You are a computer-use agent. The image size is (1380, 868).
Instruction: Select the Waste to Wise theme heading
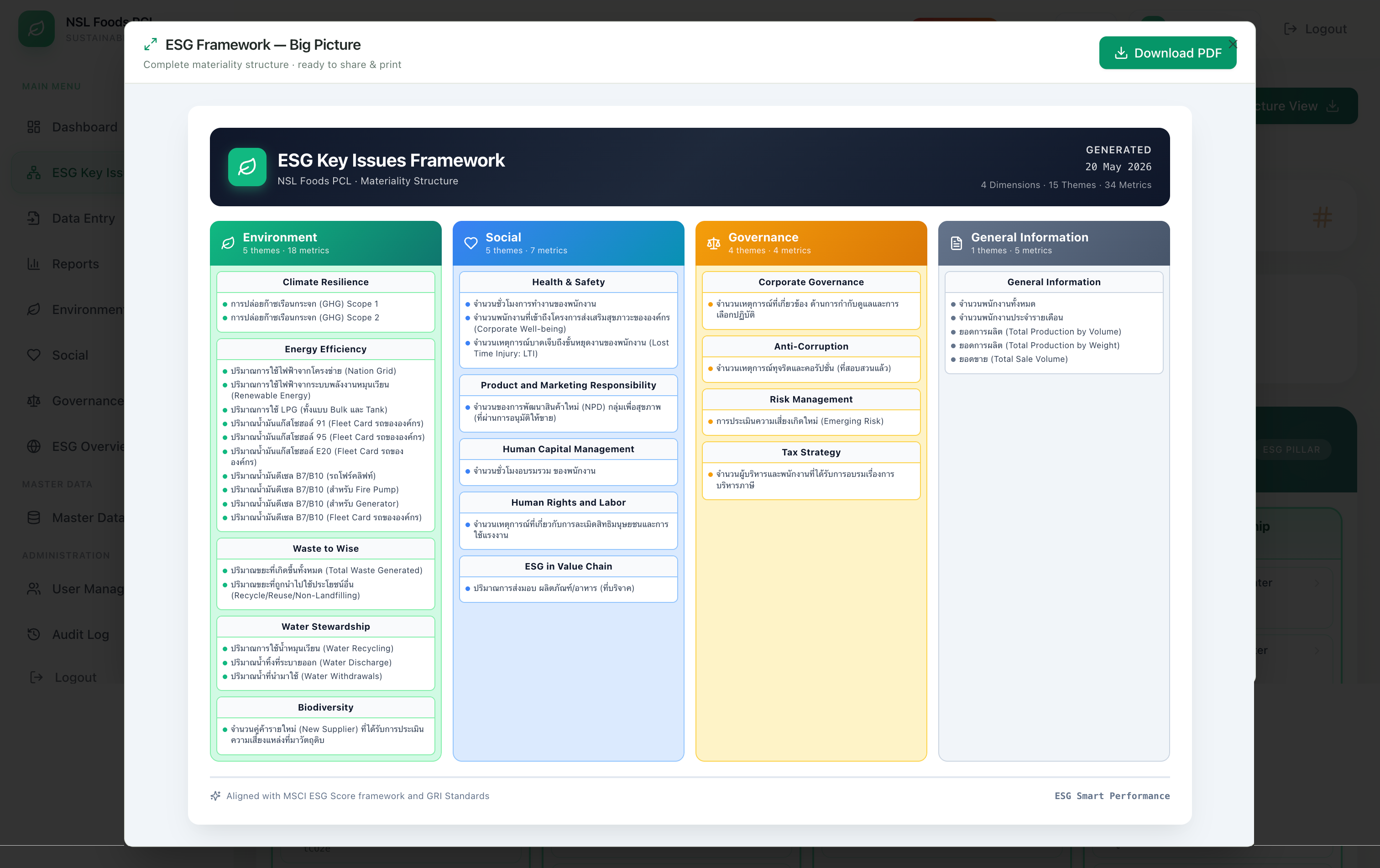click(x=325, y=548)
